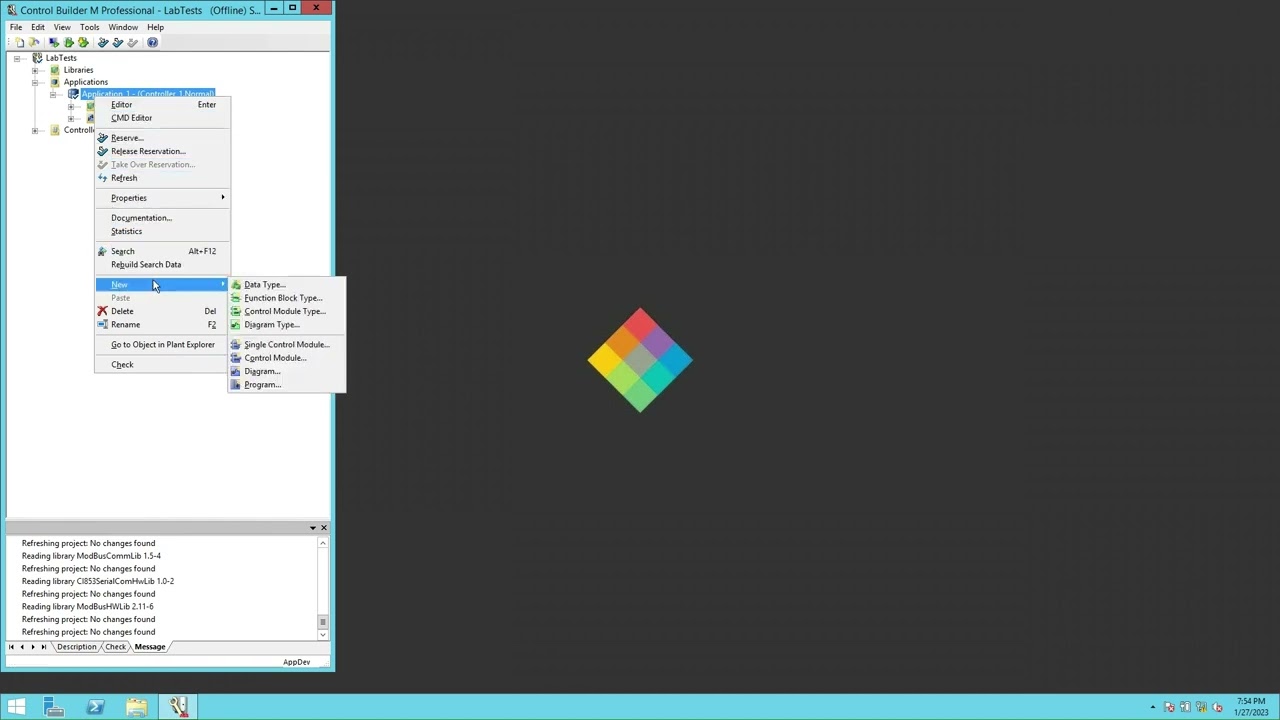Click the Diagram Type submenu icon

(236, 325)
